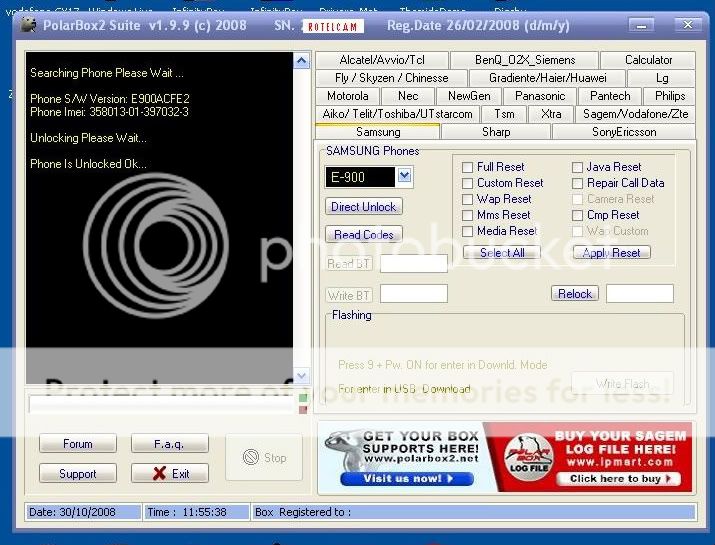This screenshot has width=715, height=545.
Task: Open the Philips tab
Action: tap(669, 96)
